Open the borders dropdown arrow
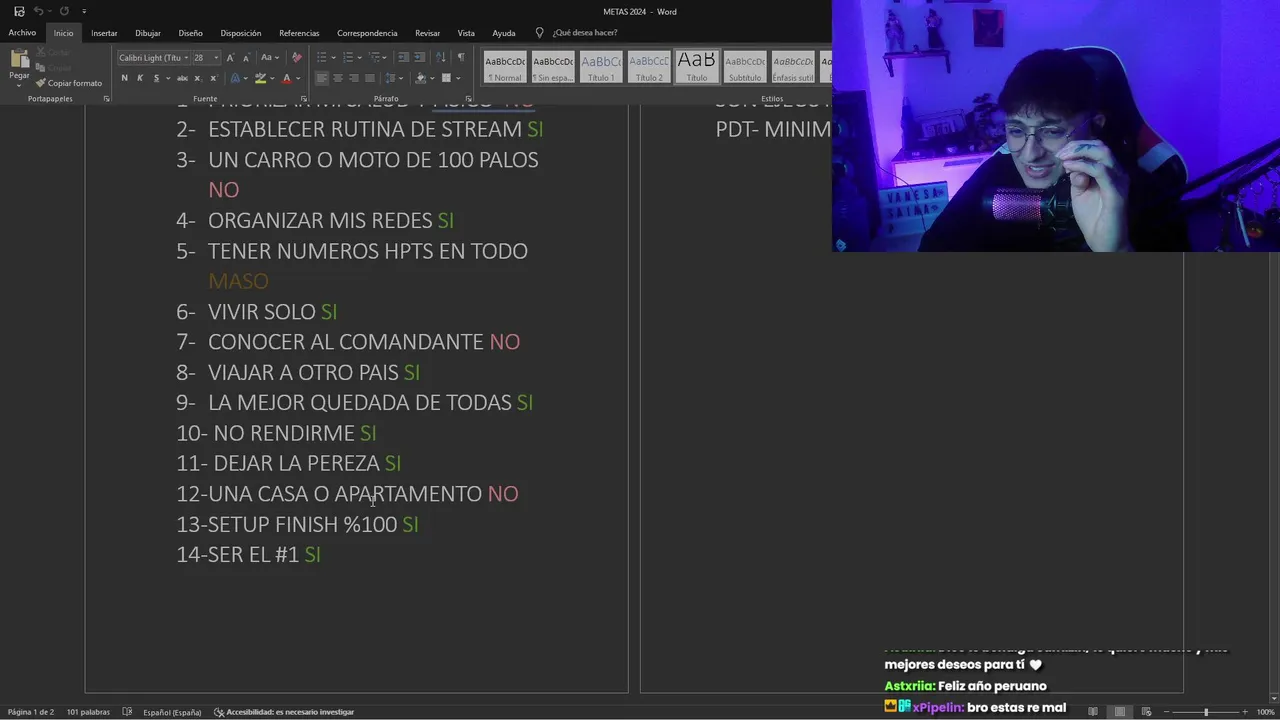The image size is (1280, 720). [458, 78]
